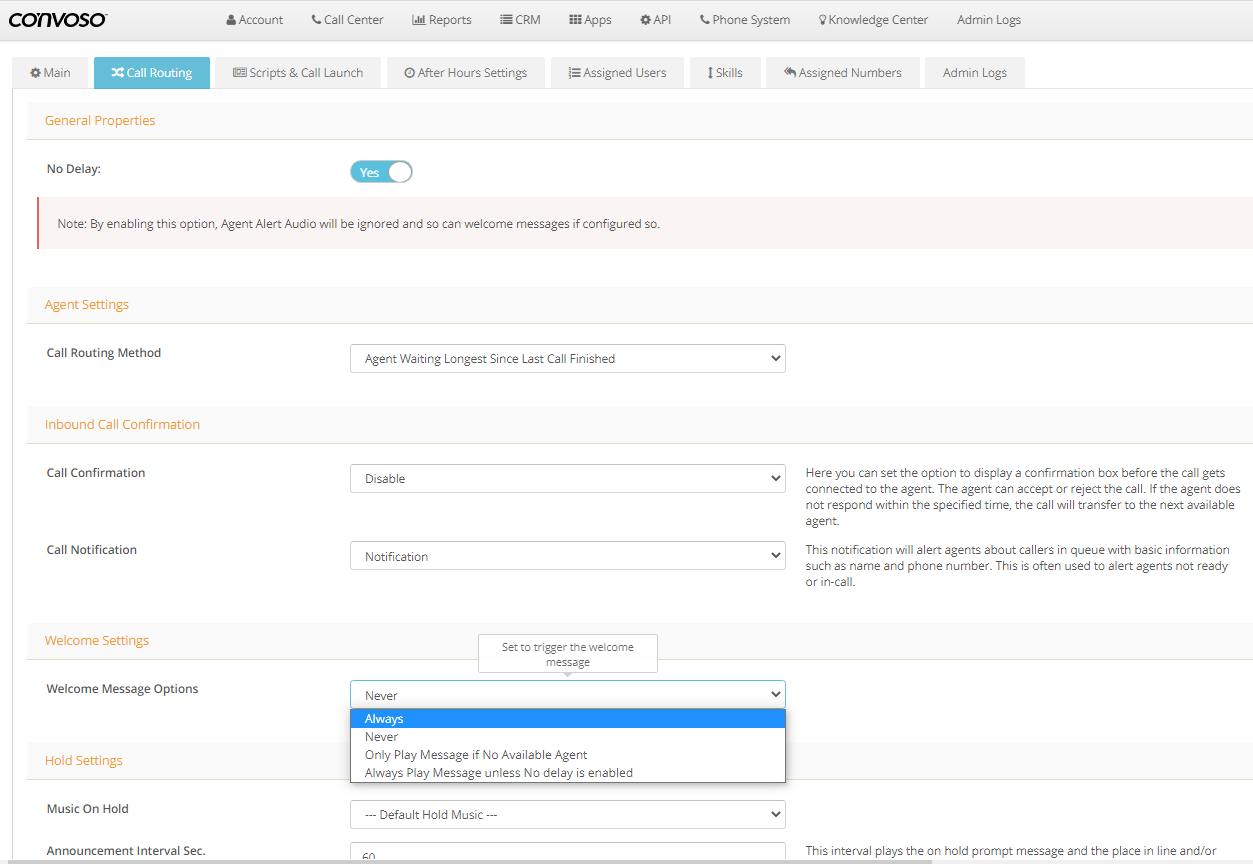Image resolution: width=1253 pixels, height=864 pixels.
Task: Click the Announcement Interval Sec. input field
Action: click(x=567, y=855)
